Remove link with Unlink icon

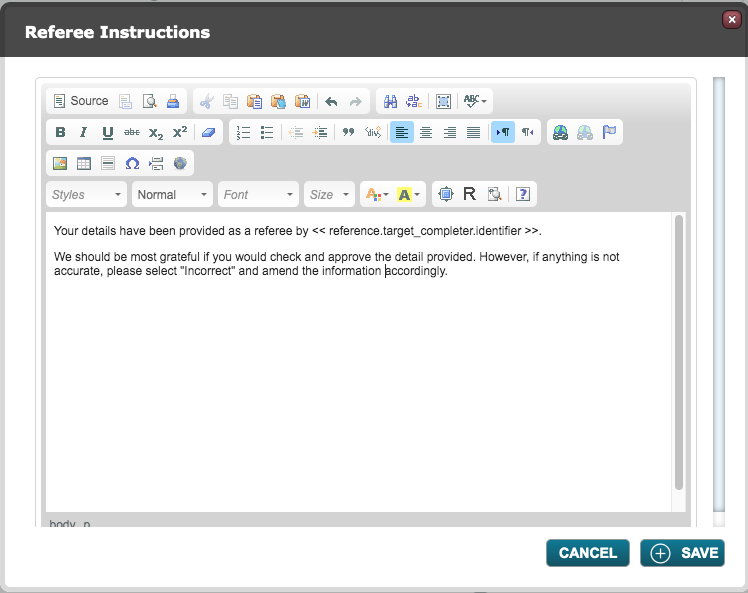click(x=585, y=132)
